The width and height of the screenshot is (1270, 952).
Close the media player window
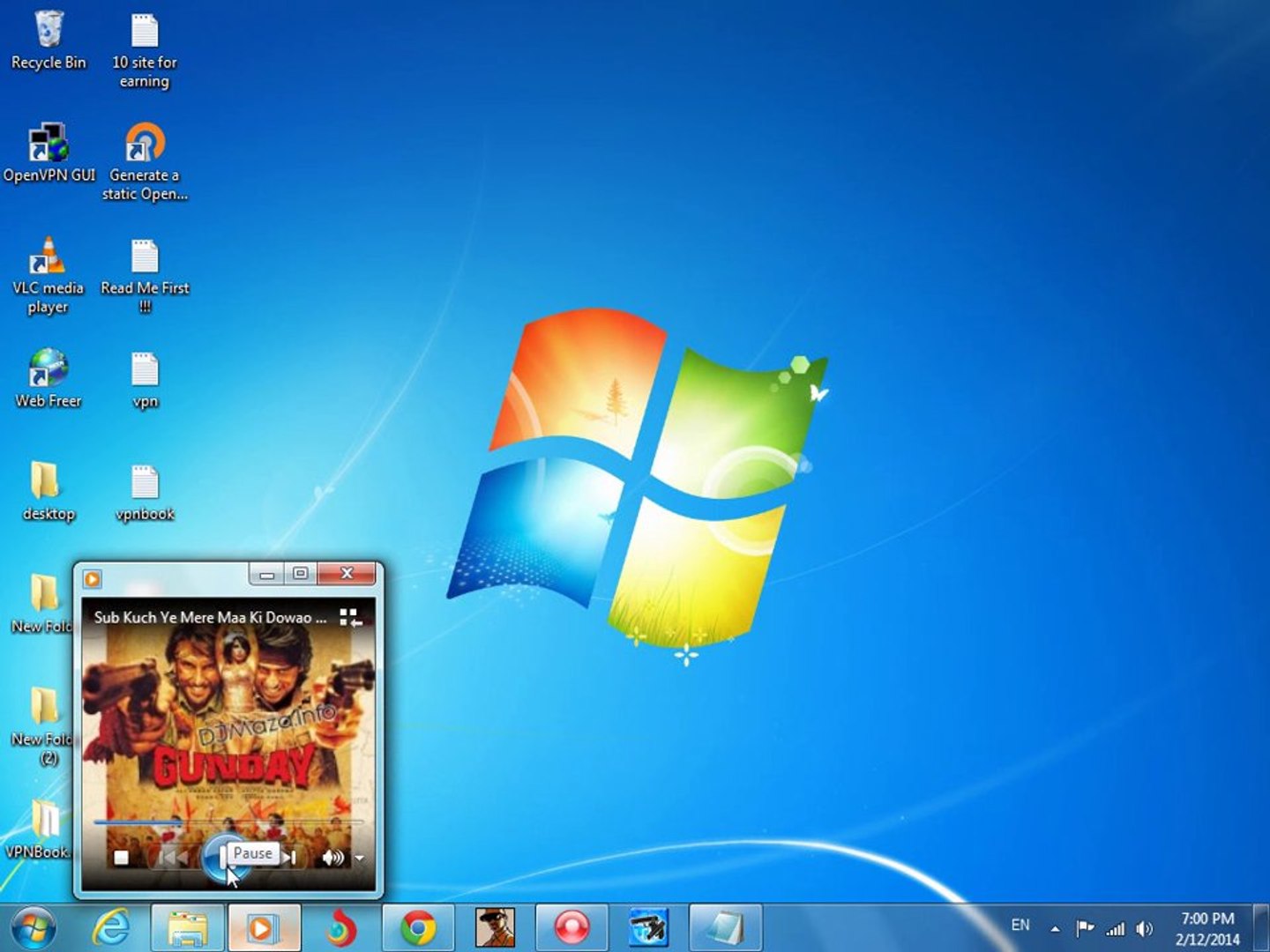point(347,574)
